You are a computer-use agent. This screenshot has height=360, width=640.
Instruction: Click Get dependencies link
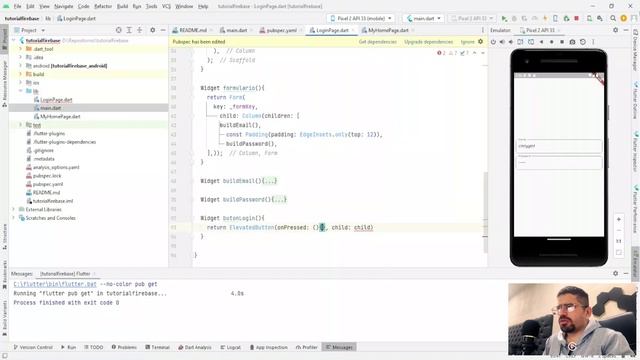378,42
